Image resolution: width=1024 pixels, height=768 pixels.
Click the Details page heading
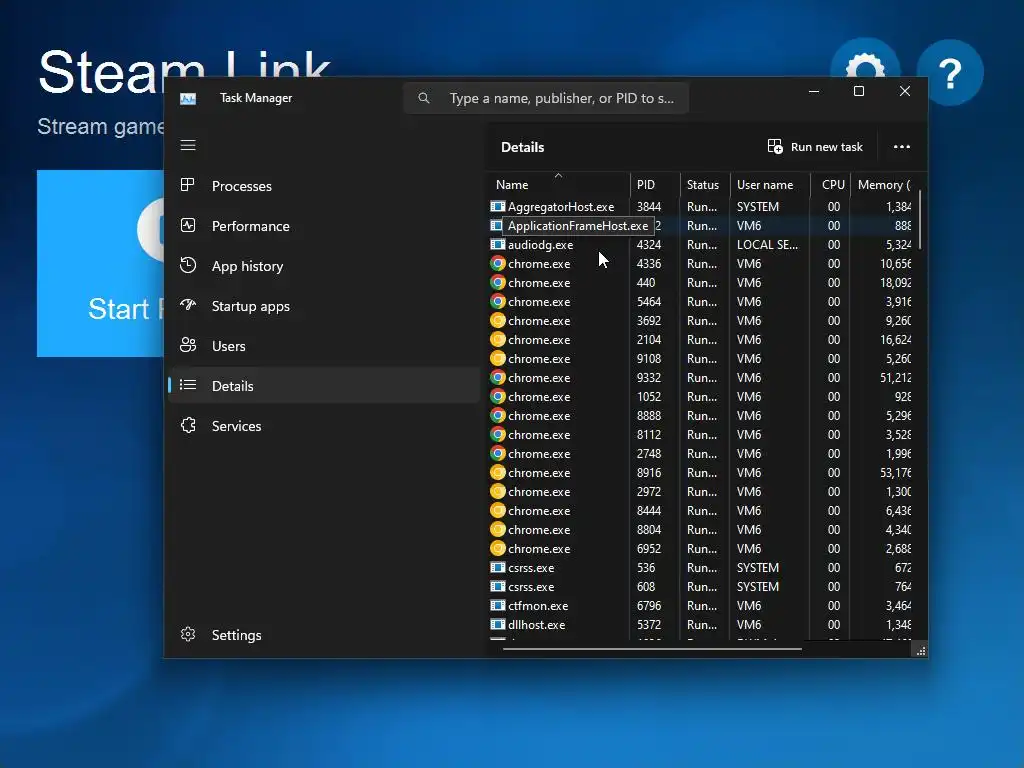522,147
